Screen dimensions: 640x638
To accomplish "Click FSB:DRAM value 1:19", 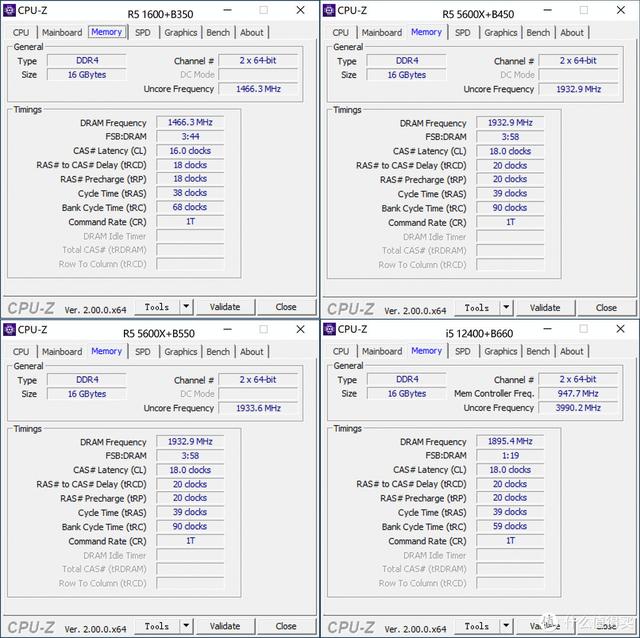I will [510, 456].
